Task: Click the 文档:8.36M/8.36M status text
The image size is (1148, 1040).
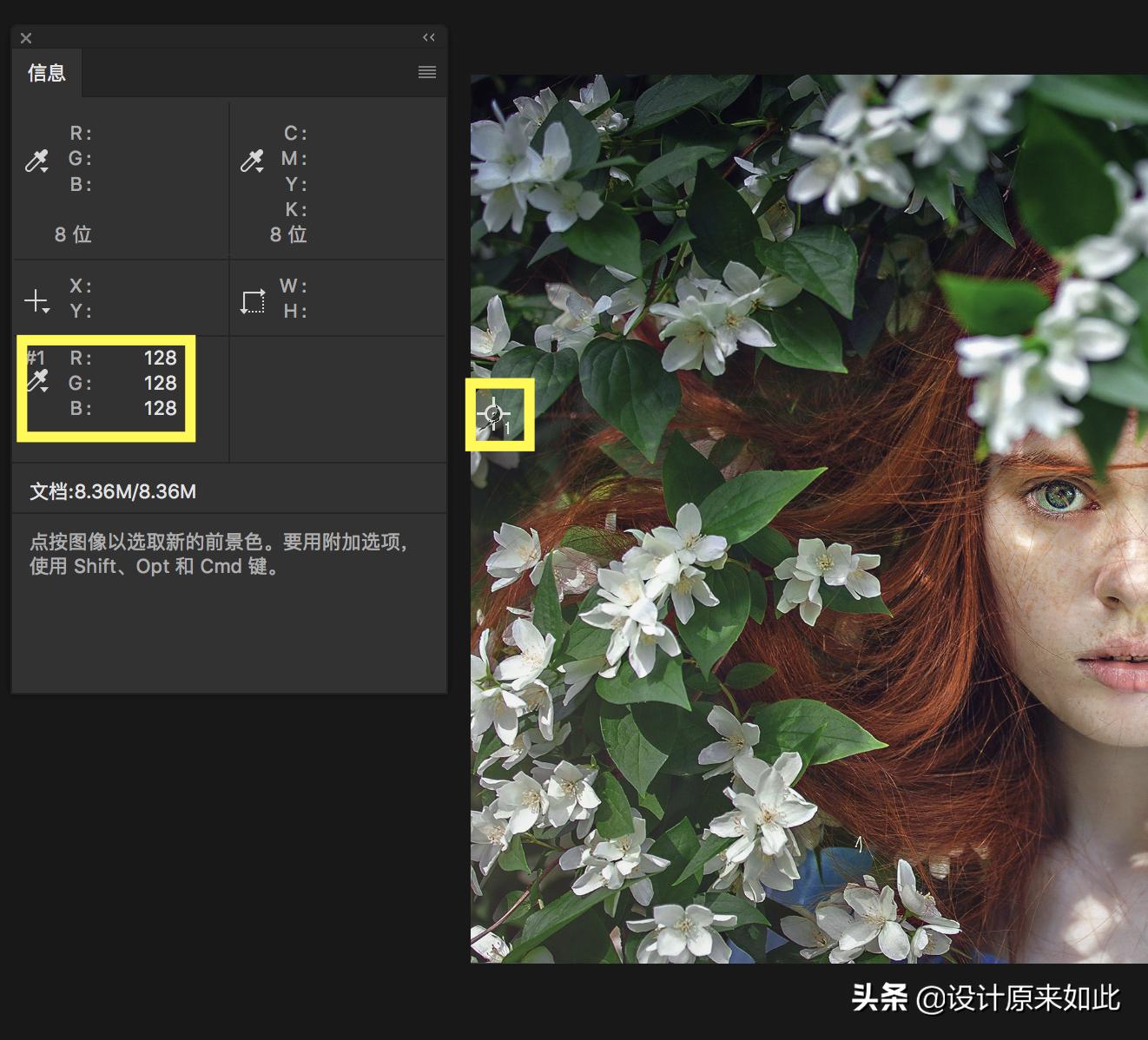Action: tap(113, 491)
